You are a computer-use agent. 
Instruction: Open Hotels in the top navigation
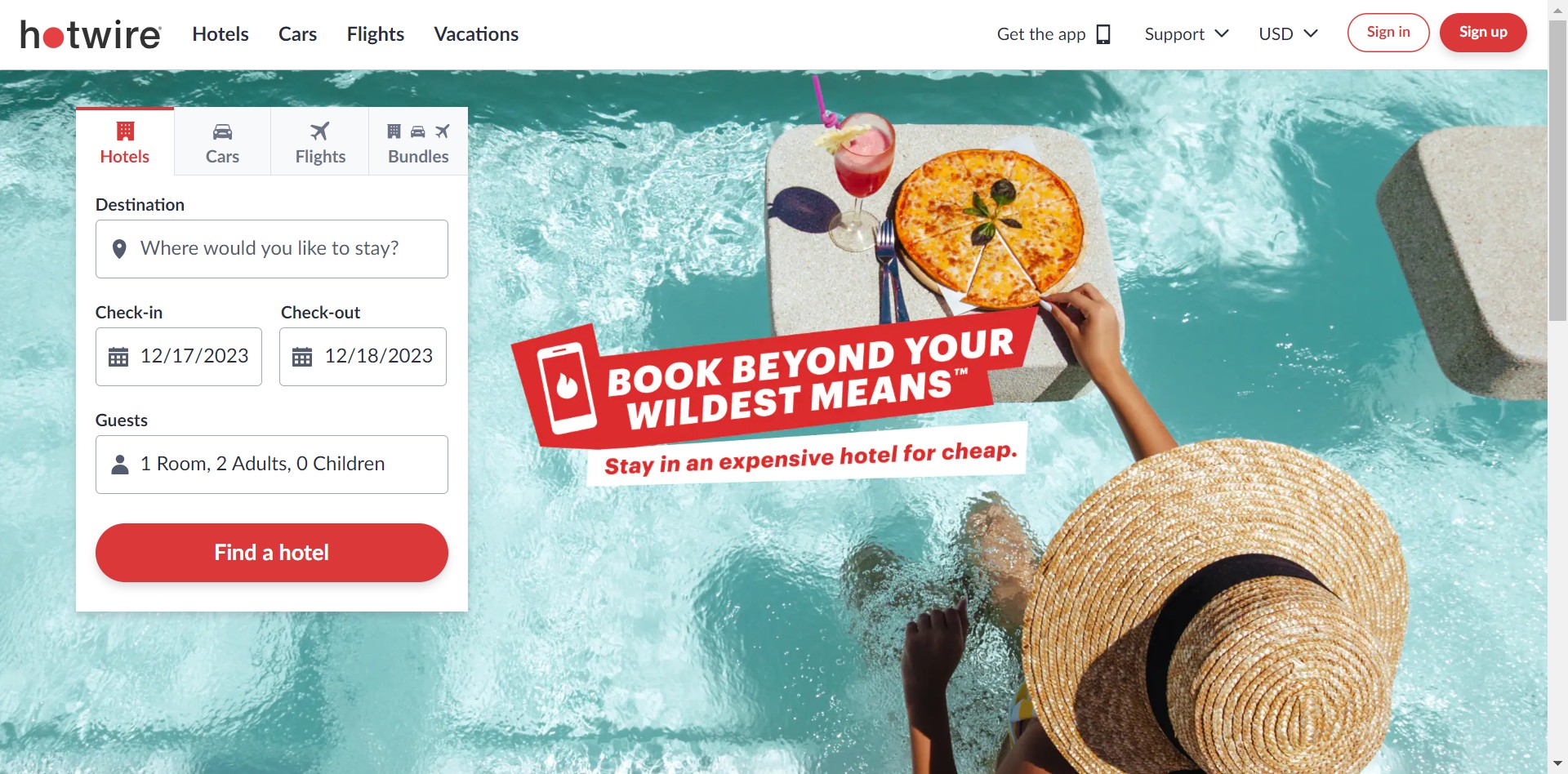(220, 34)
